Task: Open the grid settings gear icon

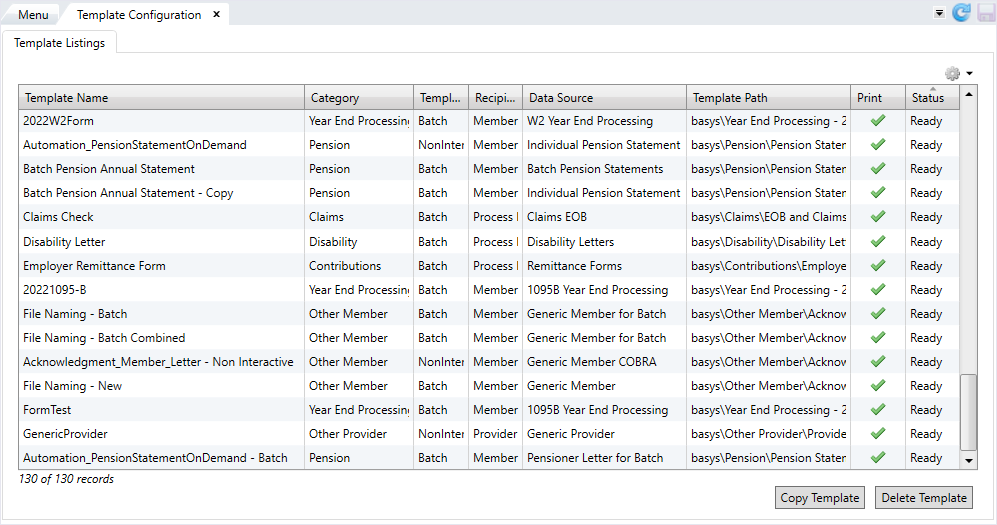Action: click(x=952, y=74)
